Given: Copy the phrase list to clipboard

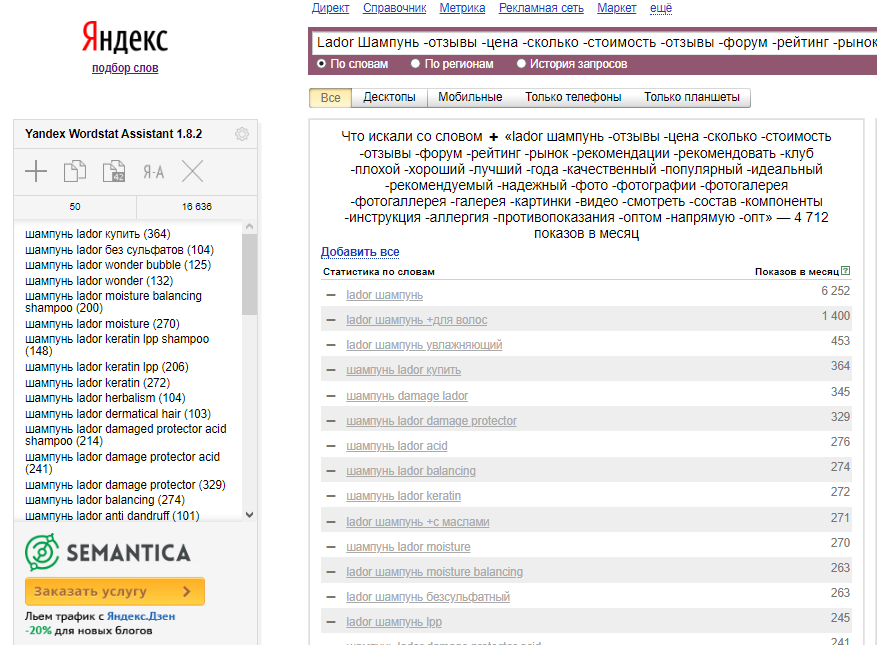Looking at the screenshot, I should tap(75, 172).
